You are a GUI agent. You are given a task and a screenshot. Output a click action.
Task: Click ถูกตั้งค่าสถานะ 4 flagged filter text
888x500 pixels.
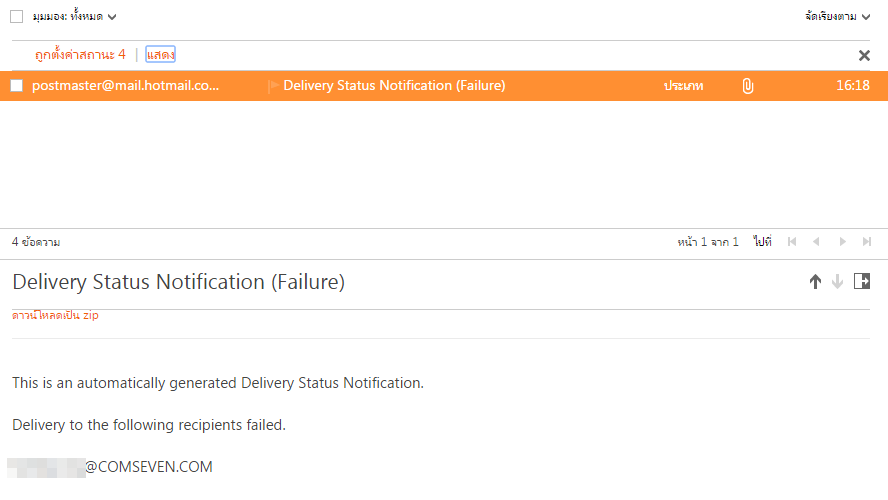(80, 55)
